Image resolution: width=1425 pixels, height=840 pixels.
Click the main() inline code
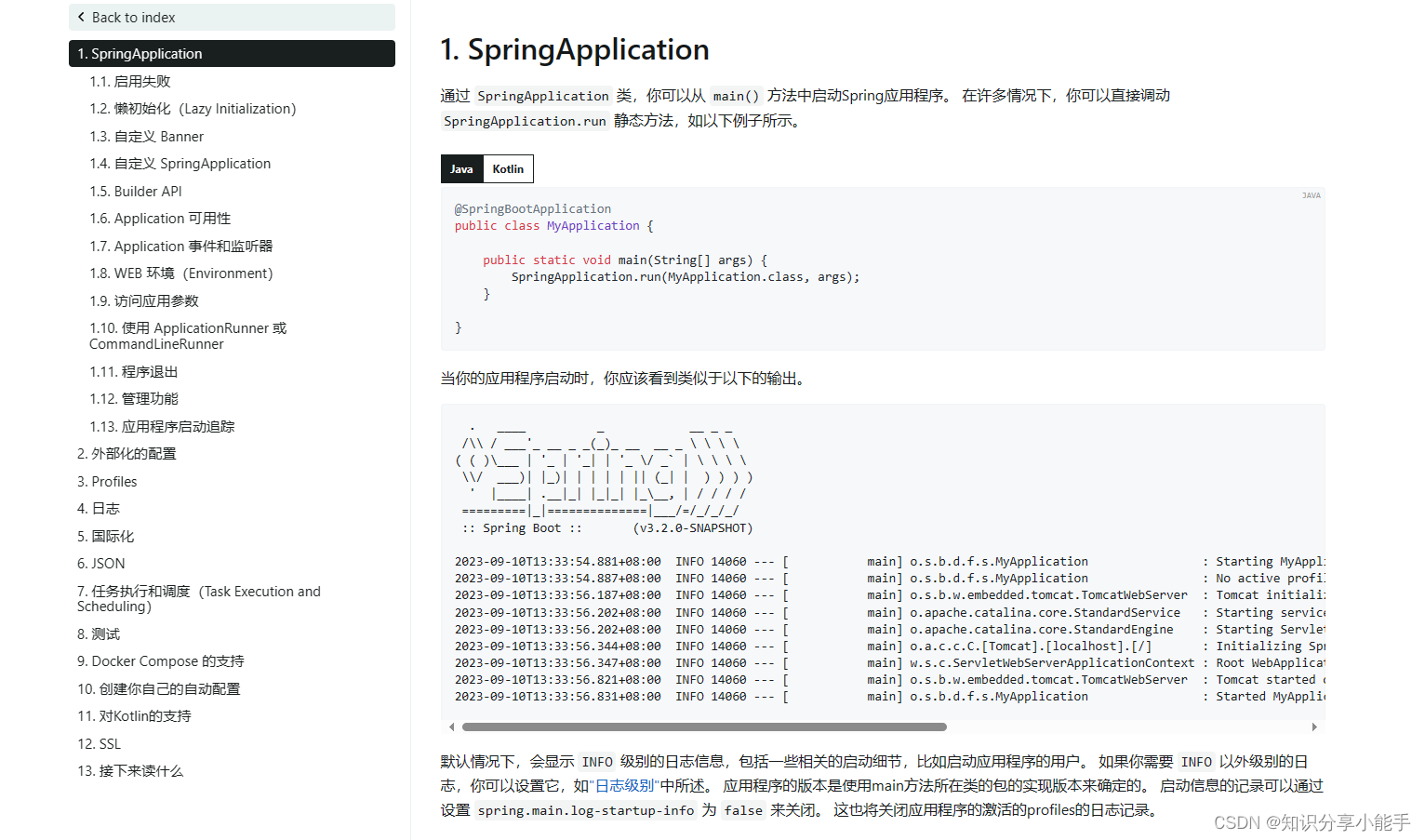click(737, 97)
